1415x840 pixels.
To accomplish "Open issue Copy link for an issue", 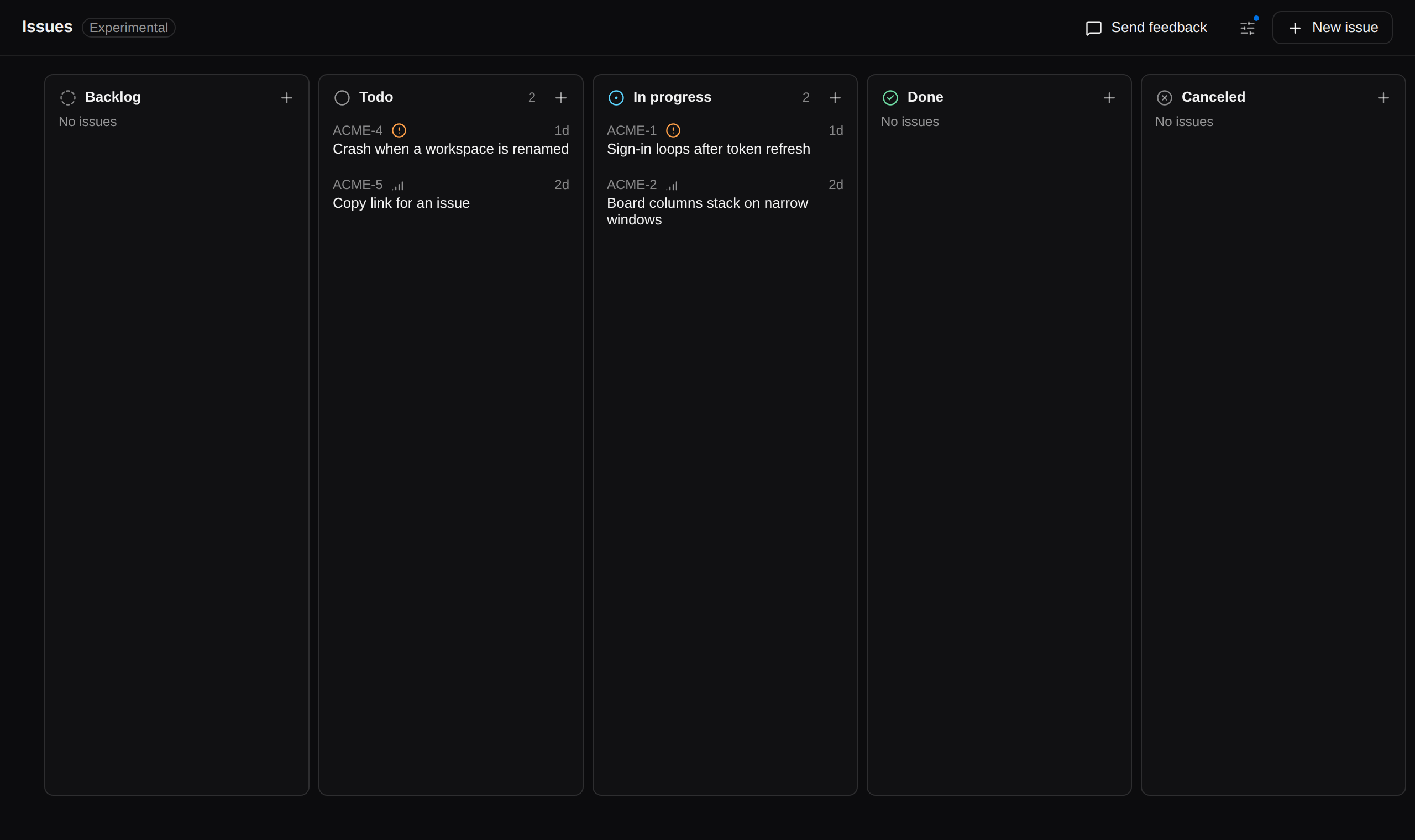I will (x=401, y=203).
